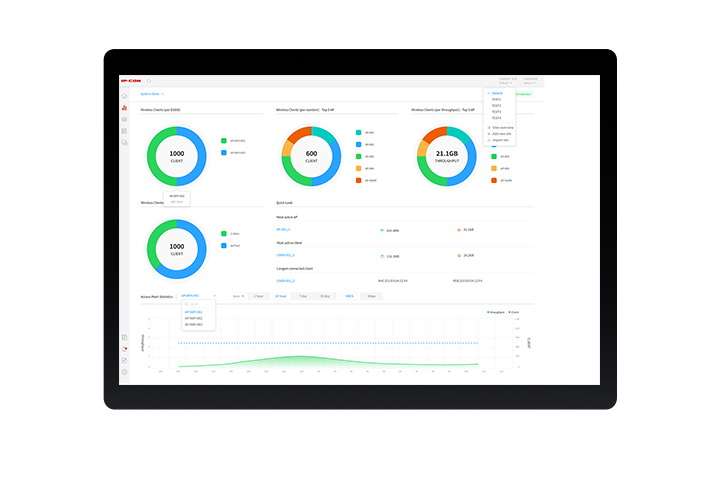Switch chart range to 1 hour
The height and width of the screenshot is (480, 720).
click(x=259, y=296)
